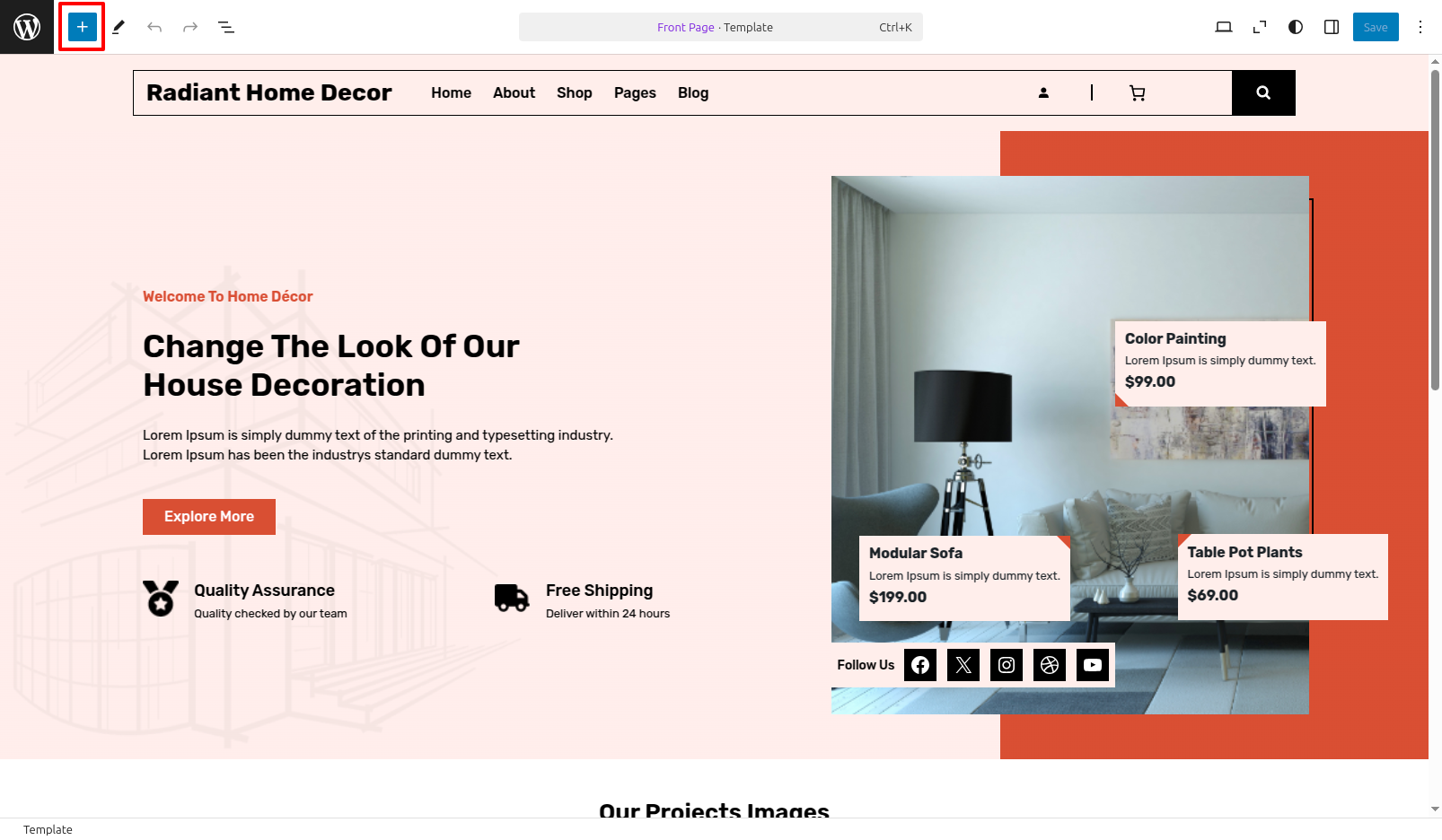This screenshot has width=1442, height=840.
Task: Open the WordPress logo site menu
Action: 27,27
